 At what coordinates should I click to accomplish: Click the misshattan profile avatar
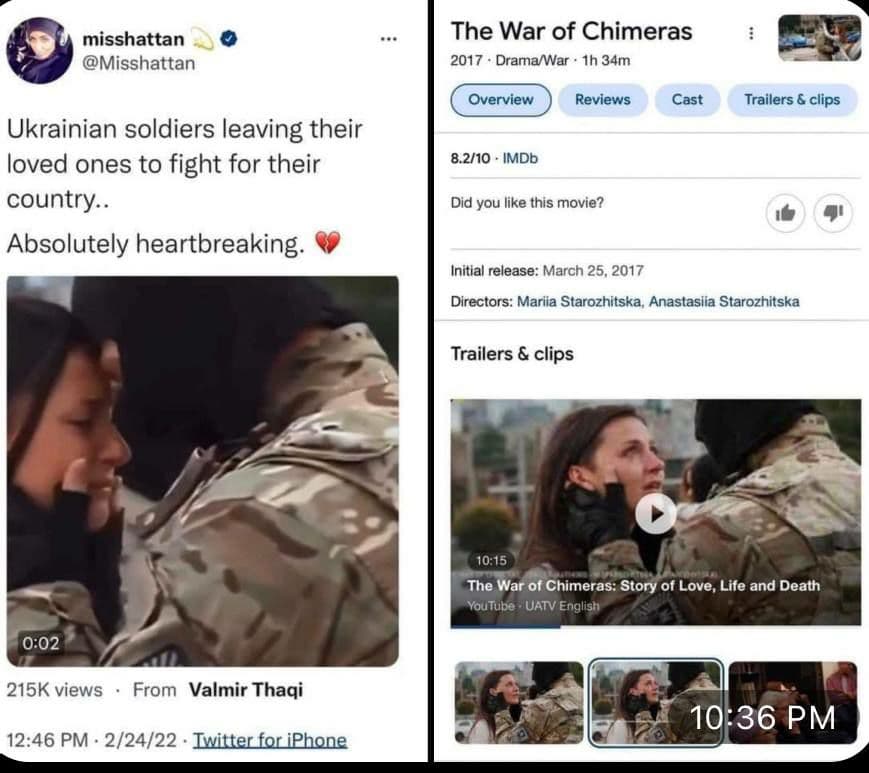pyautogui.click(x=39, y=50)
